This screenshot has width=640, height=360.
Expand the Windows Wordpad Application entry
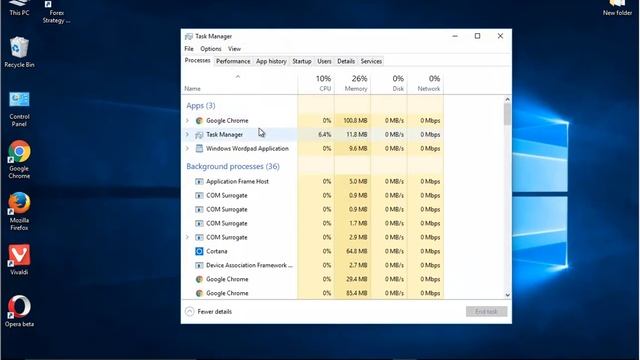(187, 149)
